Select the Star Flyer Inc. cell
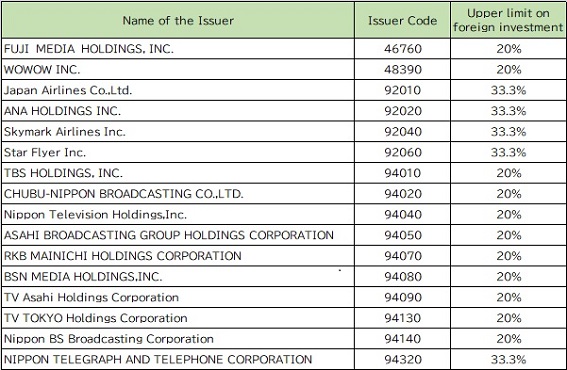 click(178, 152)
